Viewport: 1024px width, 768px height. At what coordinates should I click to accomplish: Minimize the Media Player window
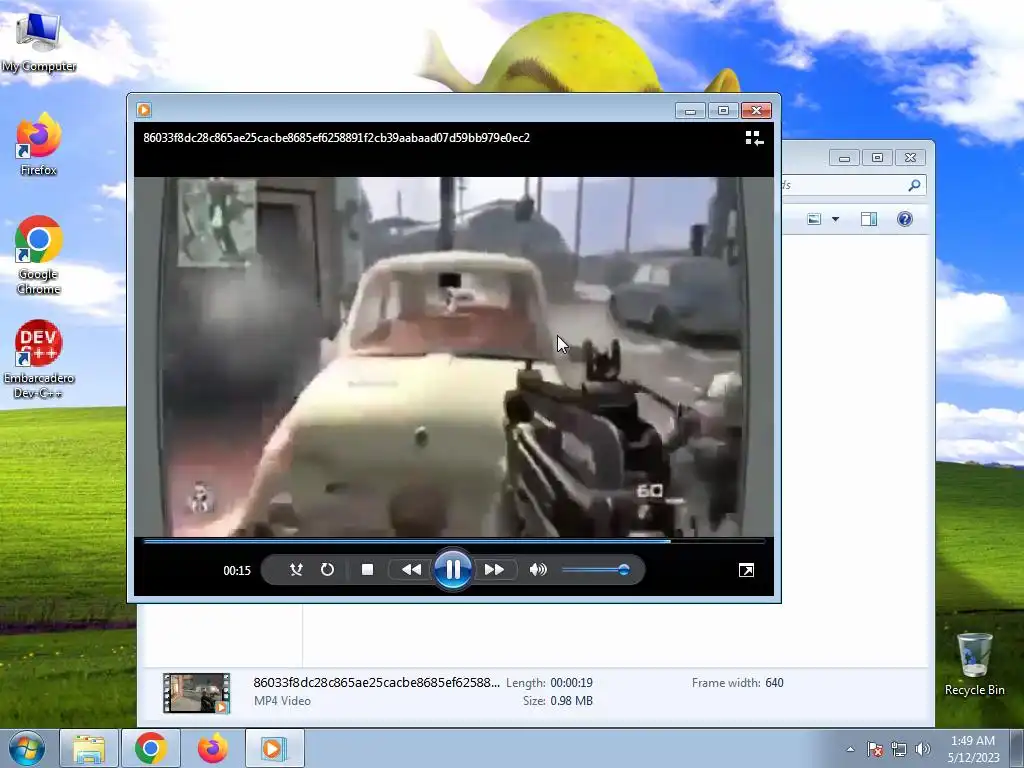click(690, 110)
